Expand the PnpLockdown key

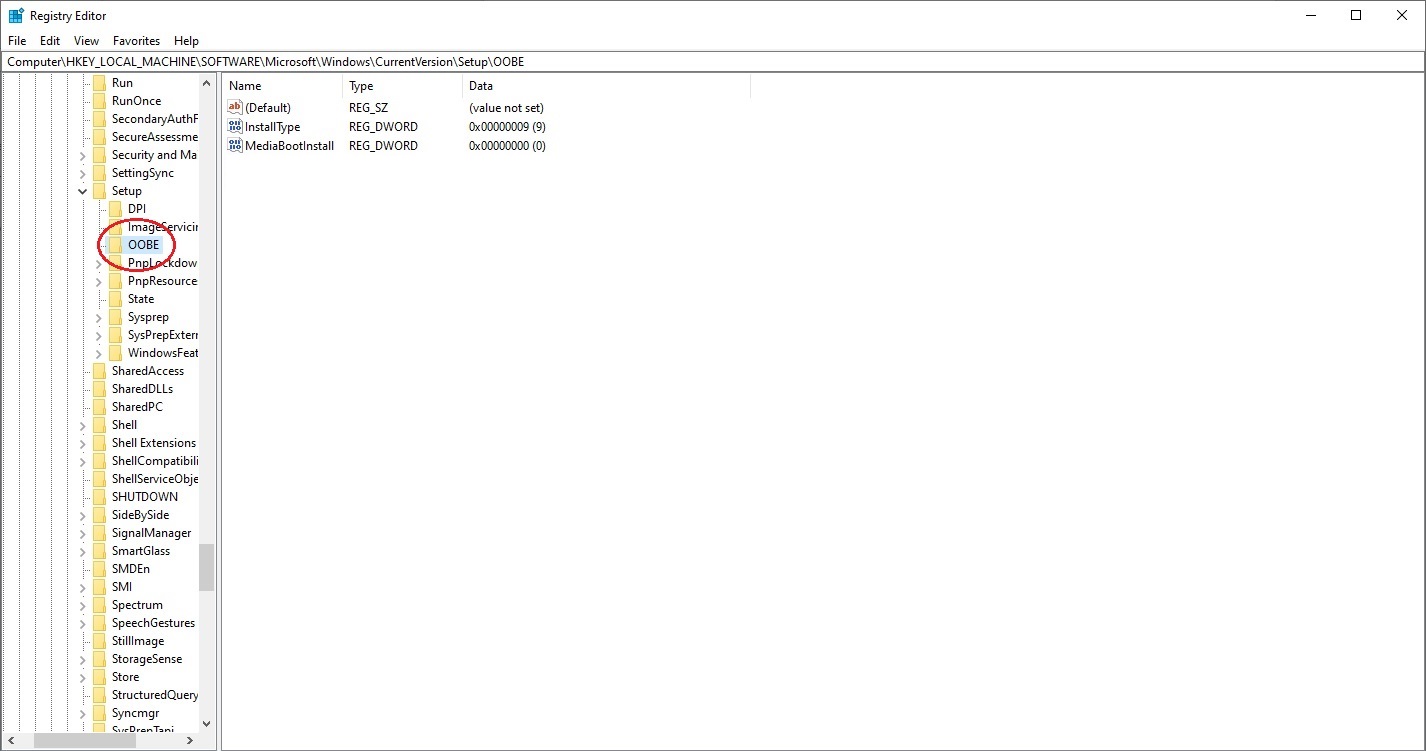[x=99, y=263]
